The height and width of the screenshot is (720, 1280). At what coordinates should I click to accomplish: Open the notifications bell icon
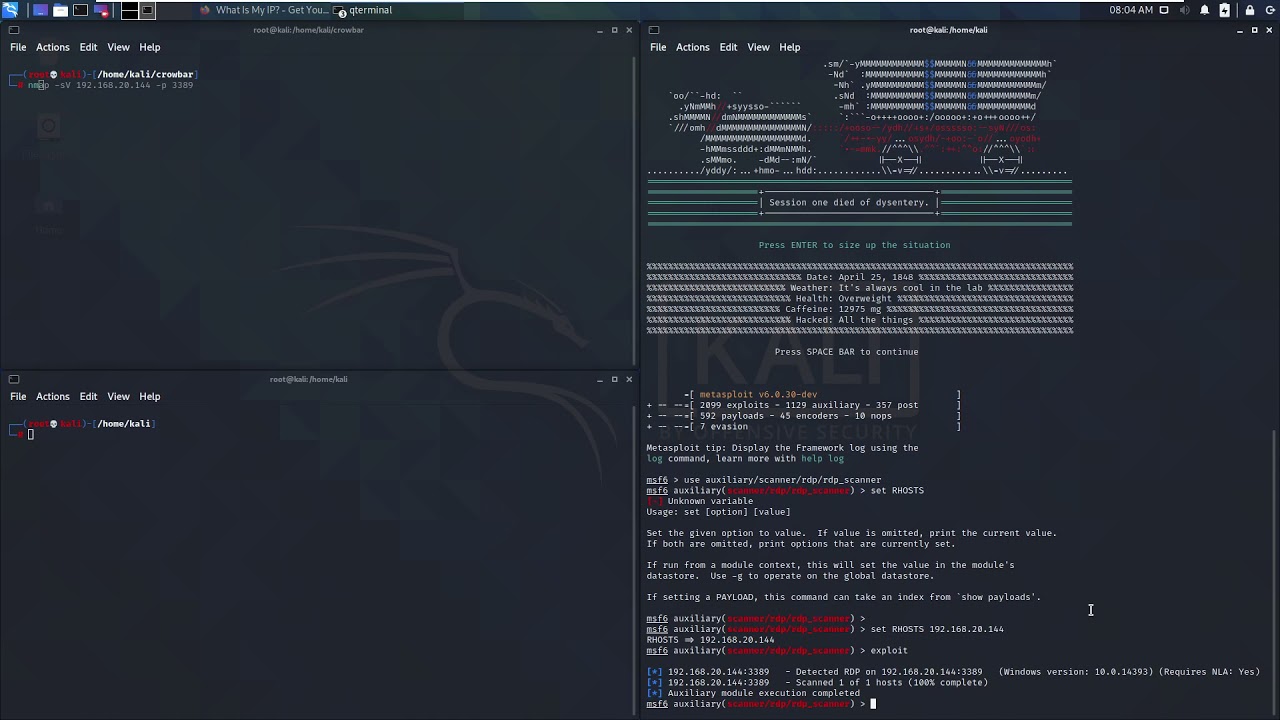tap(1205, 10)
